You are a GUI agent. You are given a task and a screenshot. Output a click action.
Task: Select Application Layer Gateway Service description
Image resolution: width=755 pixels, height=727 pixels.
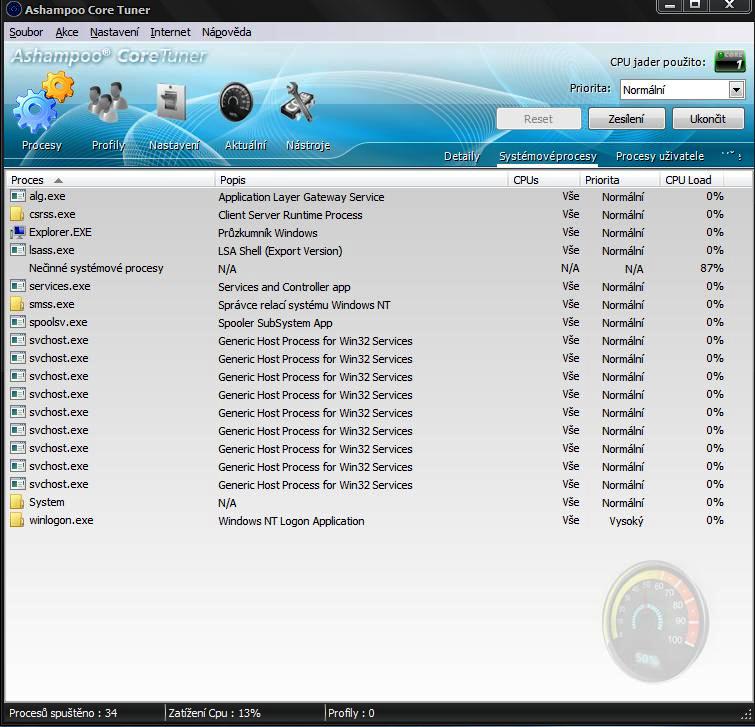(x=301, y=197)
